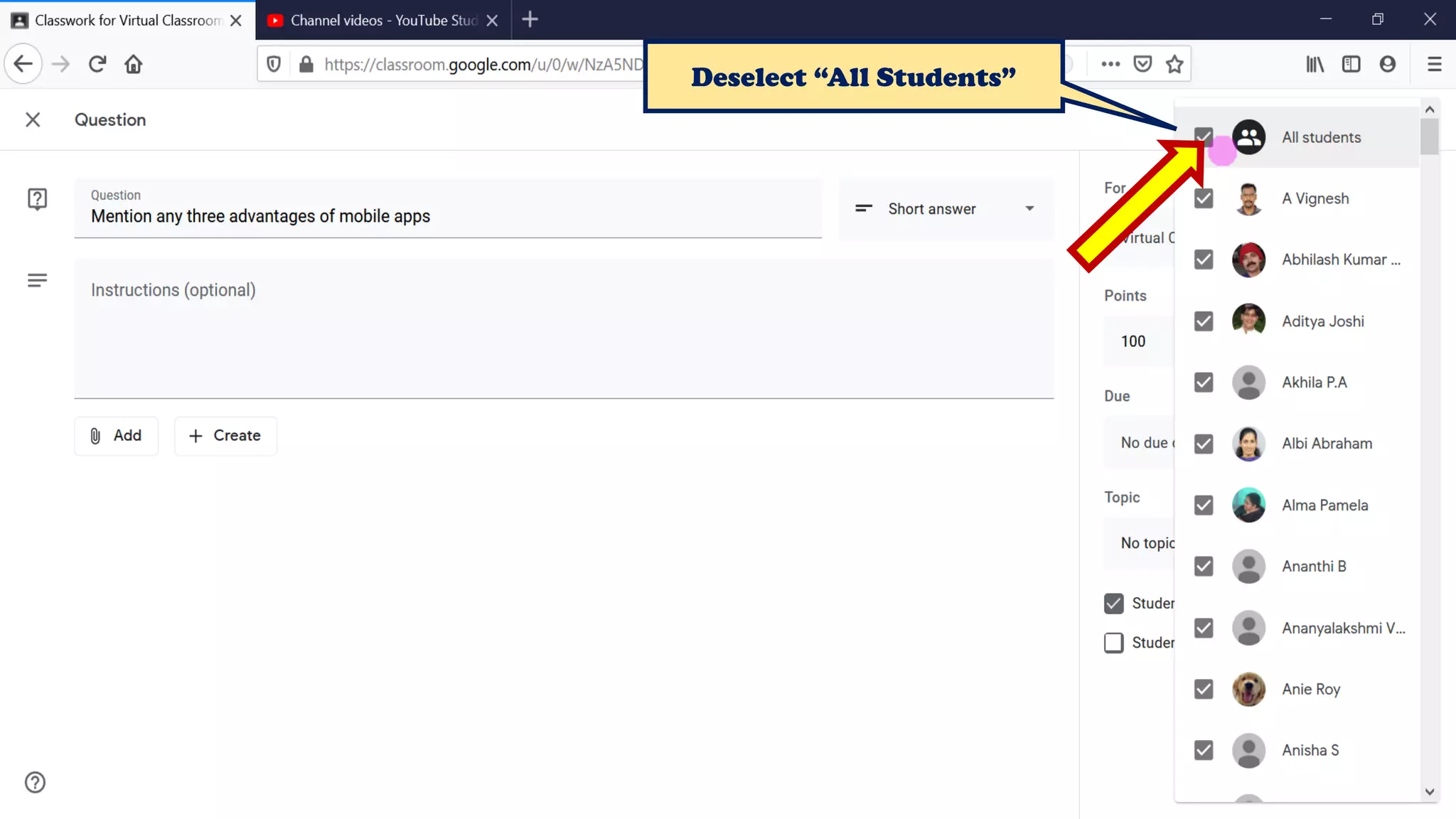Open the No topic dropdown
The height and width of the screenshot is (819, 1456).
coord(1140,543)
